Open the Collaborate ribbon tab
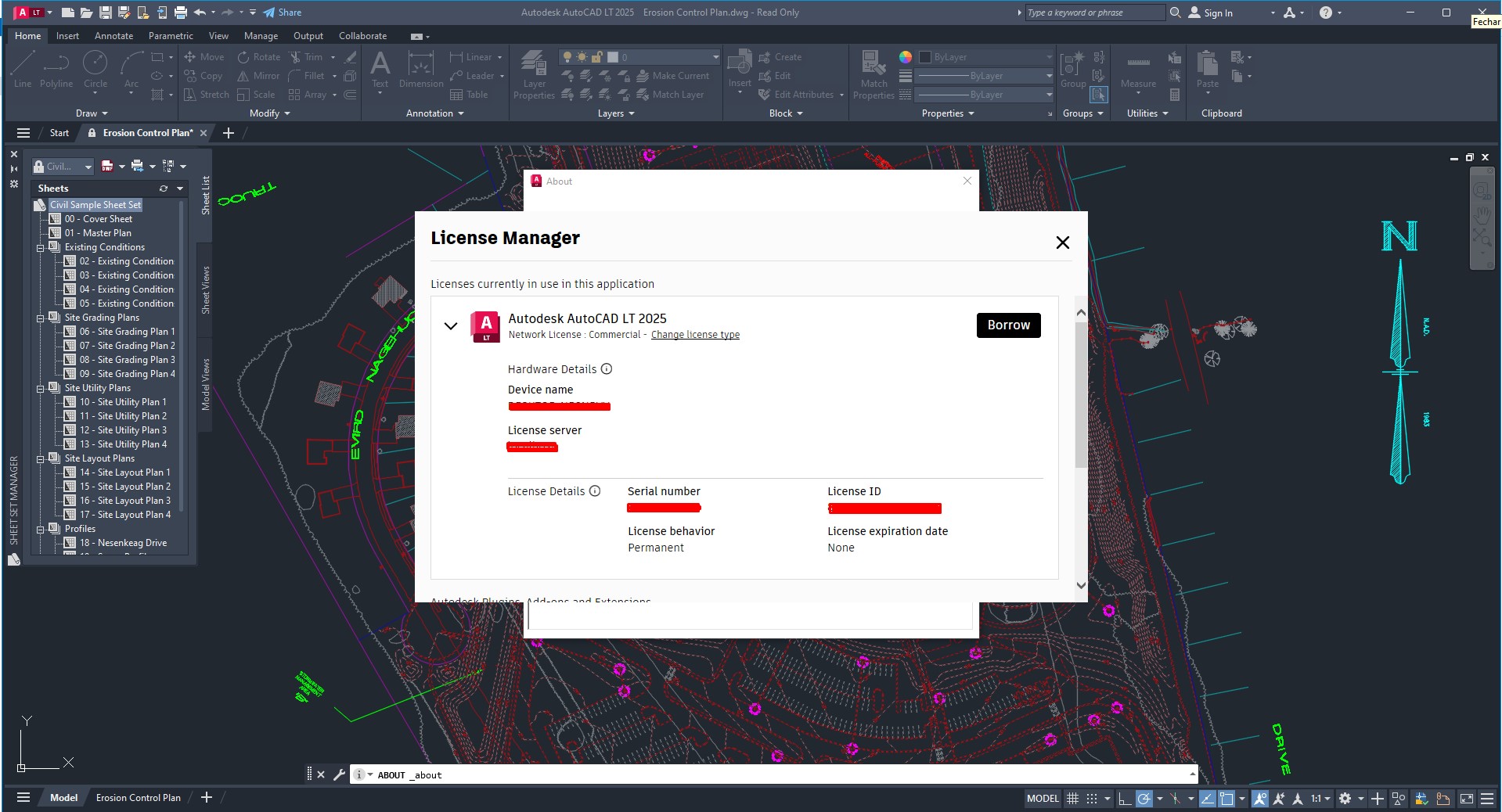This screenshot has height=812, width=1502. coord(362,36)
